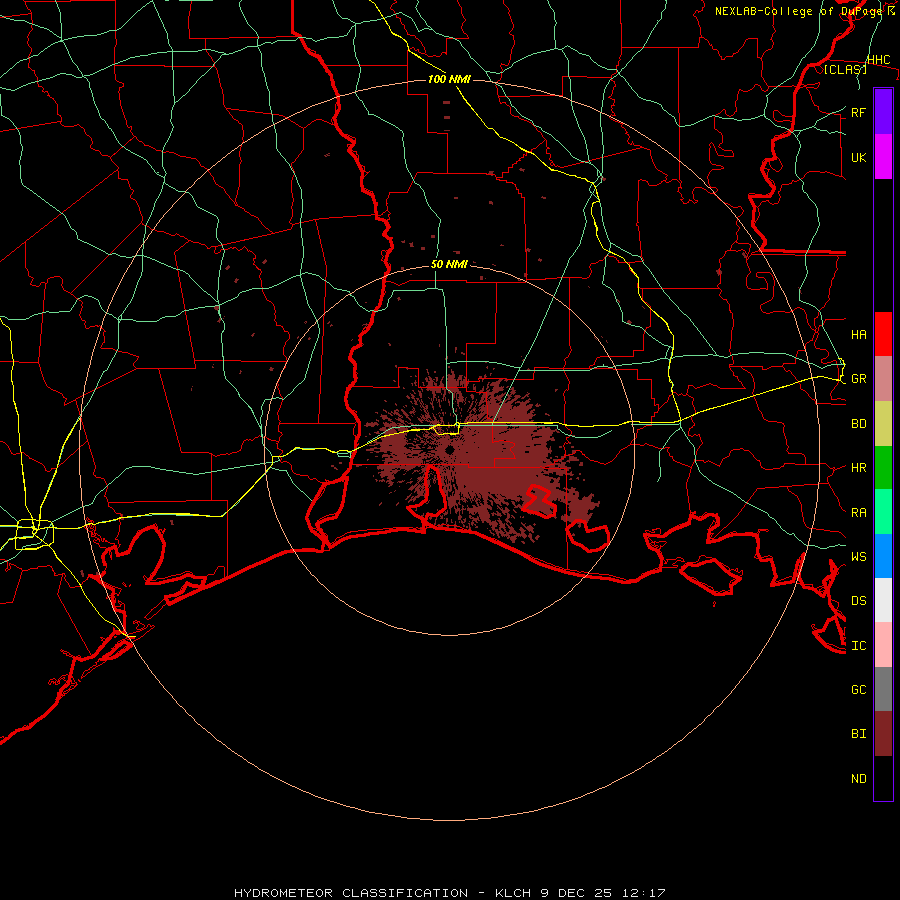Click the WS legend label
This screenshot has height=900, width=900.
pyautogui.click(x=858, y=557)
